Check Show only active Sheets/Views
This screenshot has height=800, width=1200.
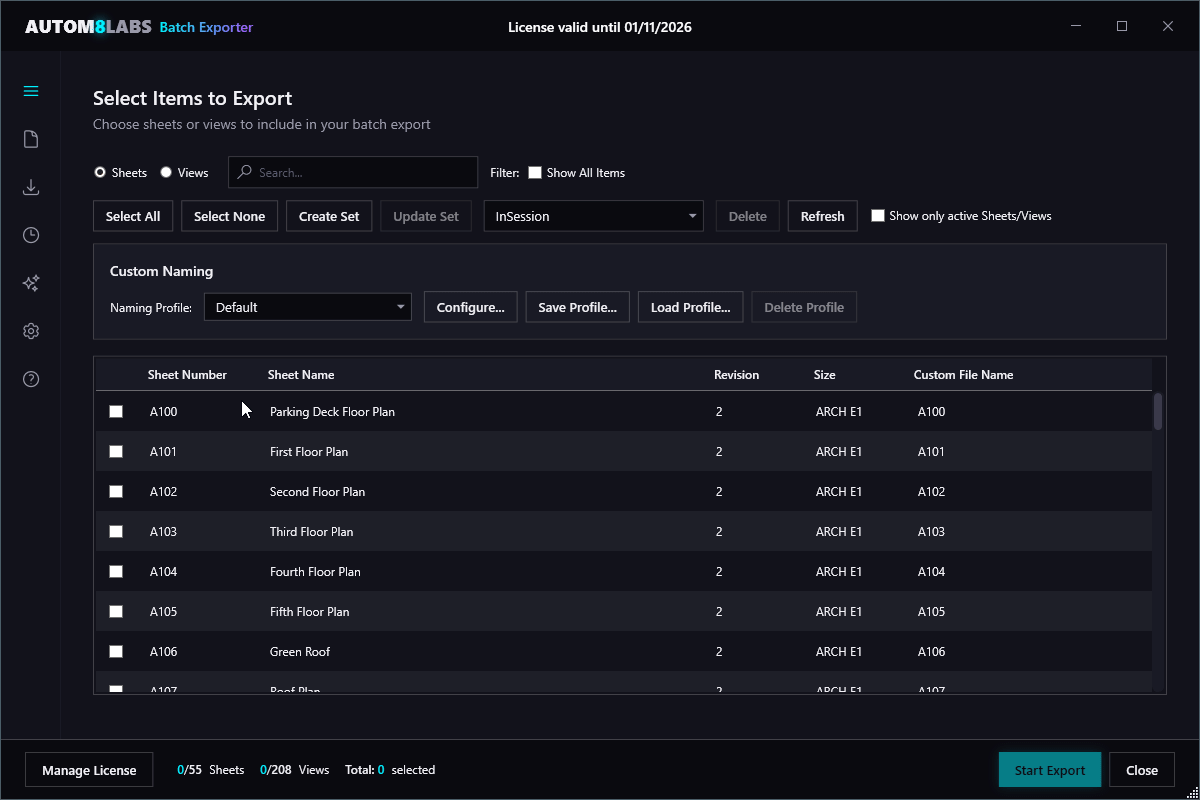pyautogui.click(x=879, y=215)
